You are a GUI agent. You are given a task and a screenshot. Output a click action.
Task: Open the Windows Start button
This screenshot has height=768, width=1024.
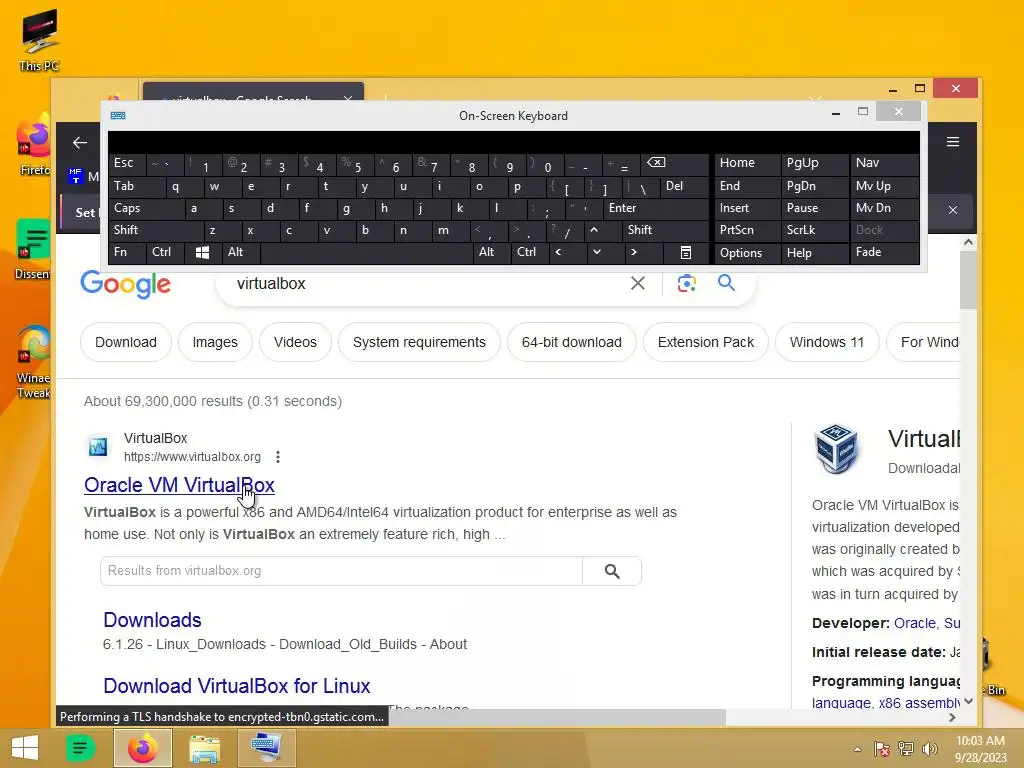click(25, 748)
